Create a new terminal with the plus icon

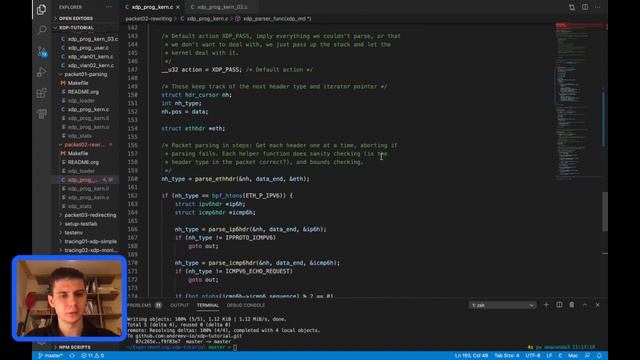coord(546,305)
